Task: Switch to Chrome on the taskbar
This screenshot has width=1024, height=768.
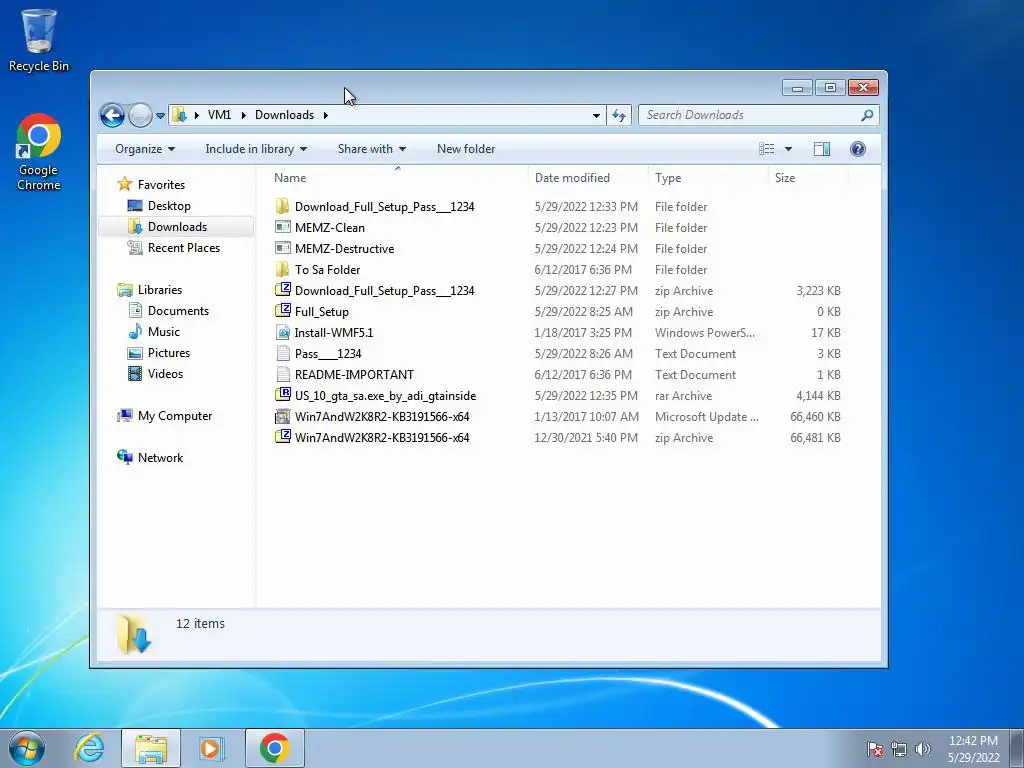Action: 274,748
